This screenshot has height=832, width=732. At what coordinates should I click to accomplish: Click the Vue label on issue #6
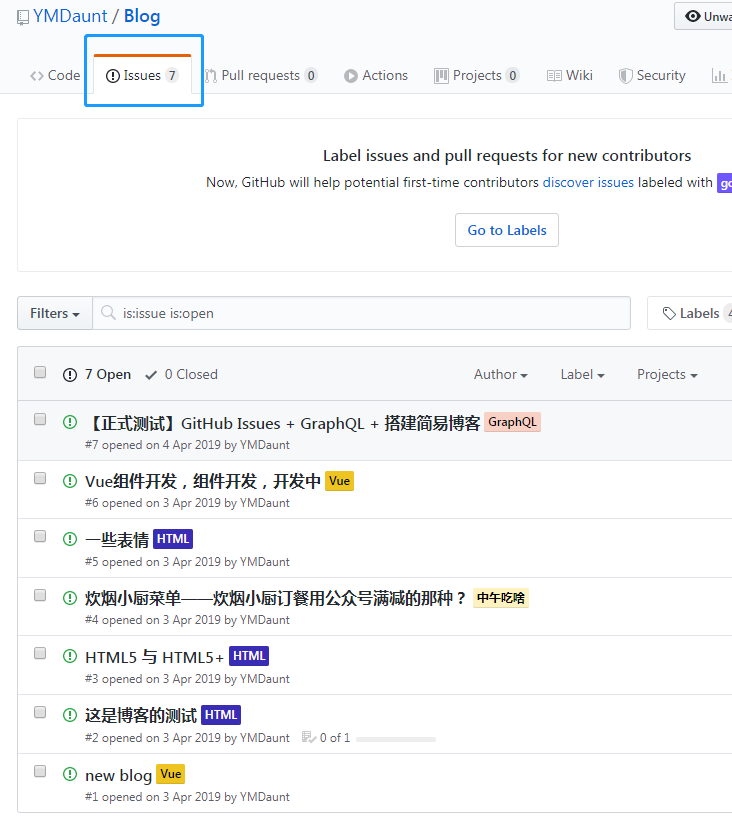pos(339,481)
